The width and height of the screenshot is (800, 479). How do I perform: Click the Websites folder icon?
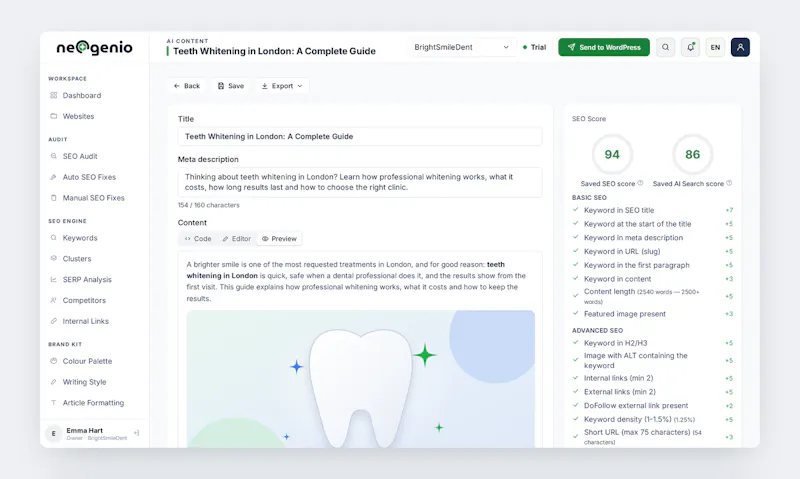(54, 116)
